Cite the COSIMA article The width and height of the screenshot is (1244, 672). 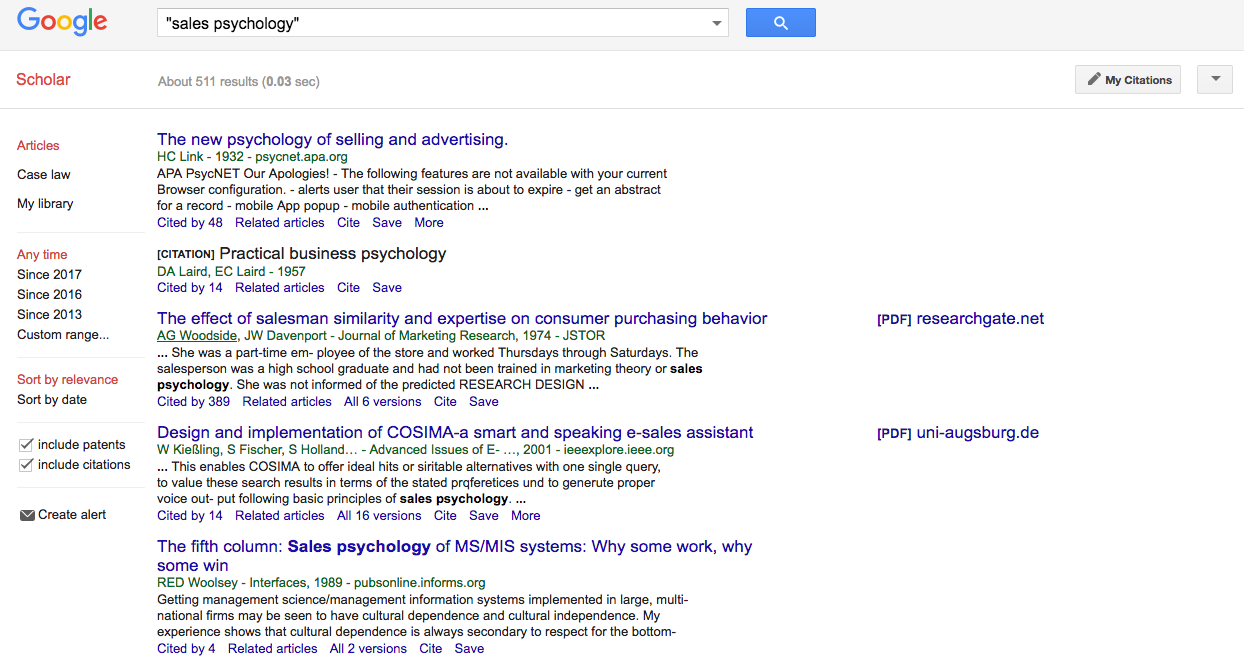coord(445,516)
